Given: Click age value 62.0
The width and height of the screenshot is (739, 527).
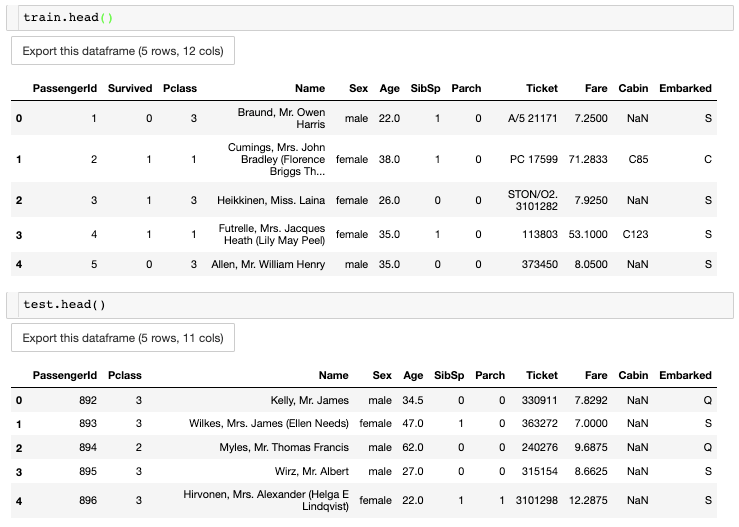Looking at the screenshot, I should pyautogui.click(x=413, y=447).
